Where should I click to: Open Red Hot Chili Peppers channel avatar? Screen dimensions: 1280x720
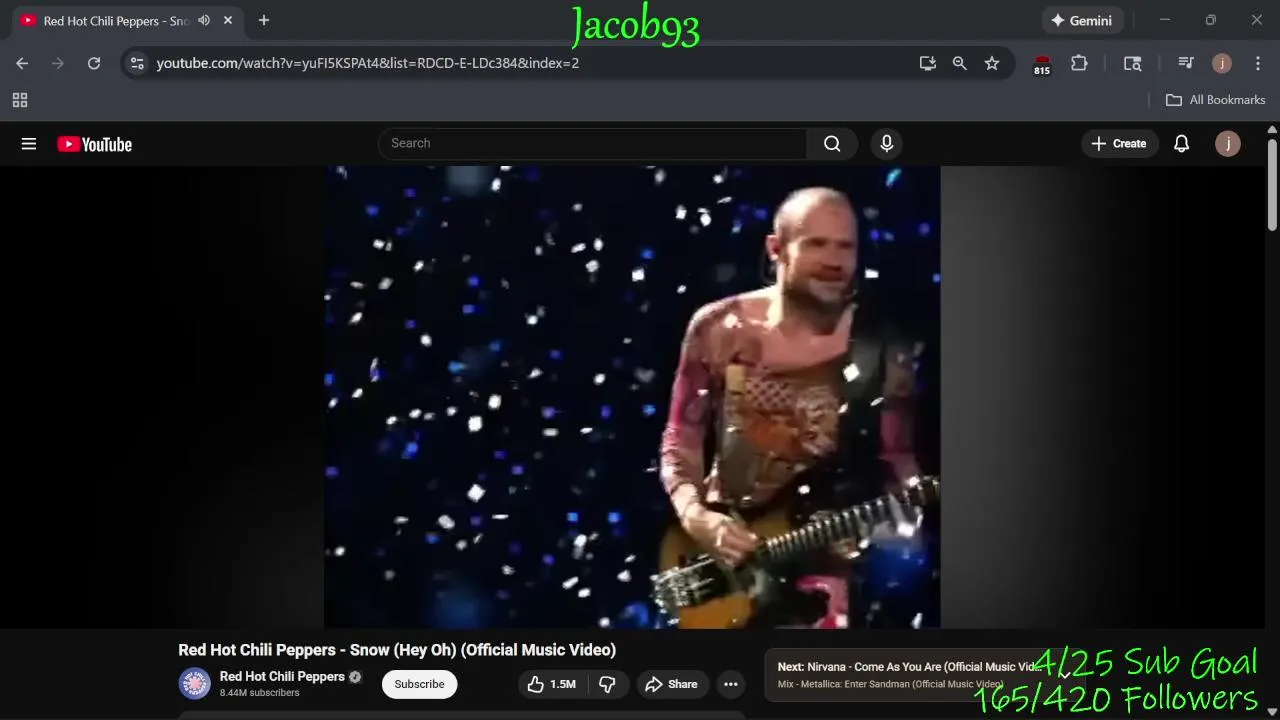click(x=195, y=684)
